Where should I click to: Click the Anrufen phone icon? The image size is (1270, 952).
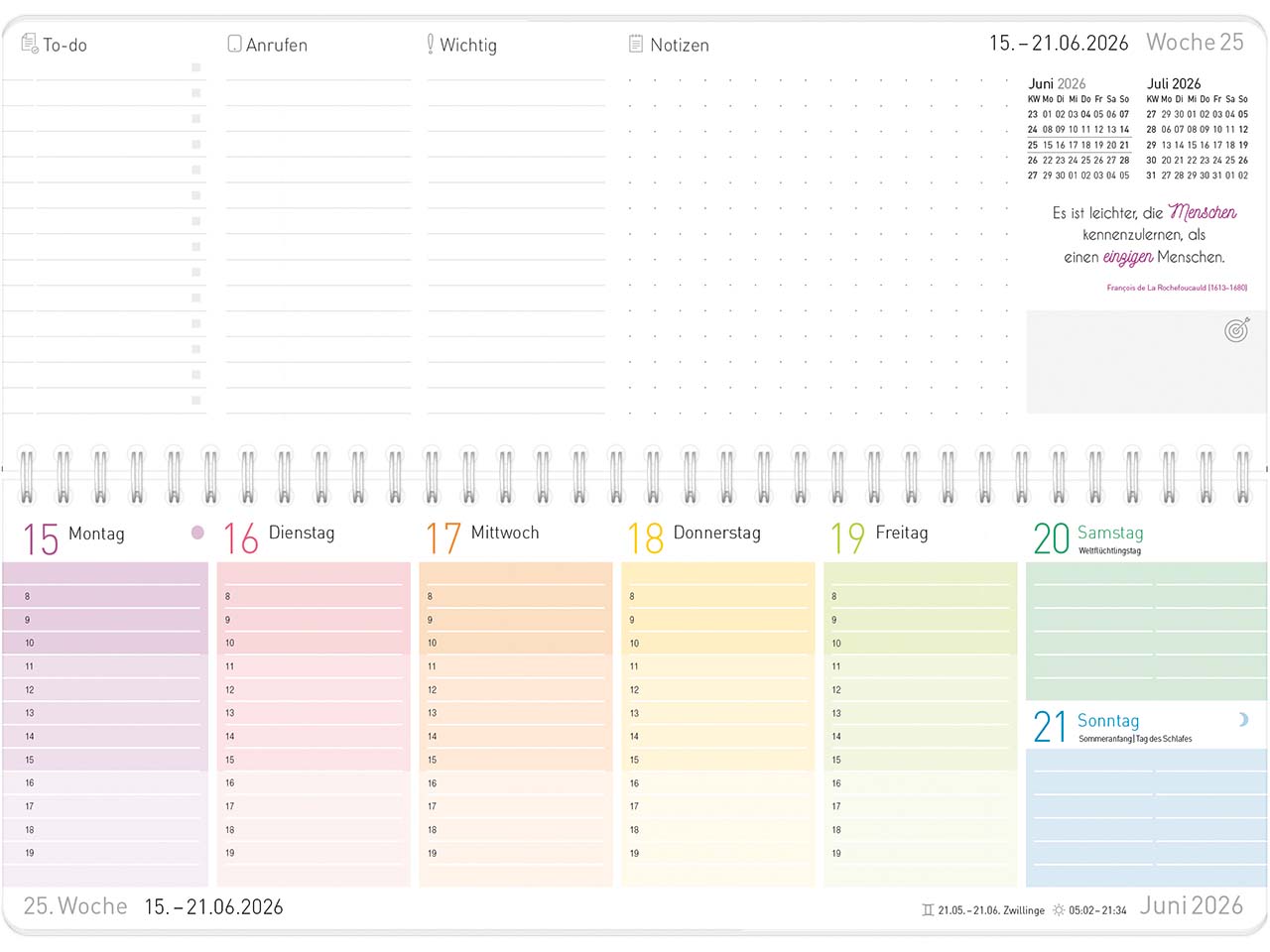click(234, 44)
